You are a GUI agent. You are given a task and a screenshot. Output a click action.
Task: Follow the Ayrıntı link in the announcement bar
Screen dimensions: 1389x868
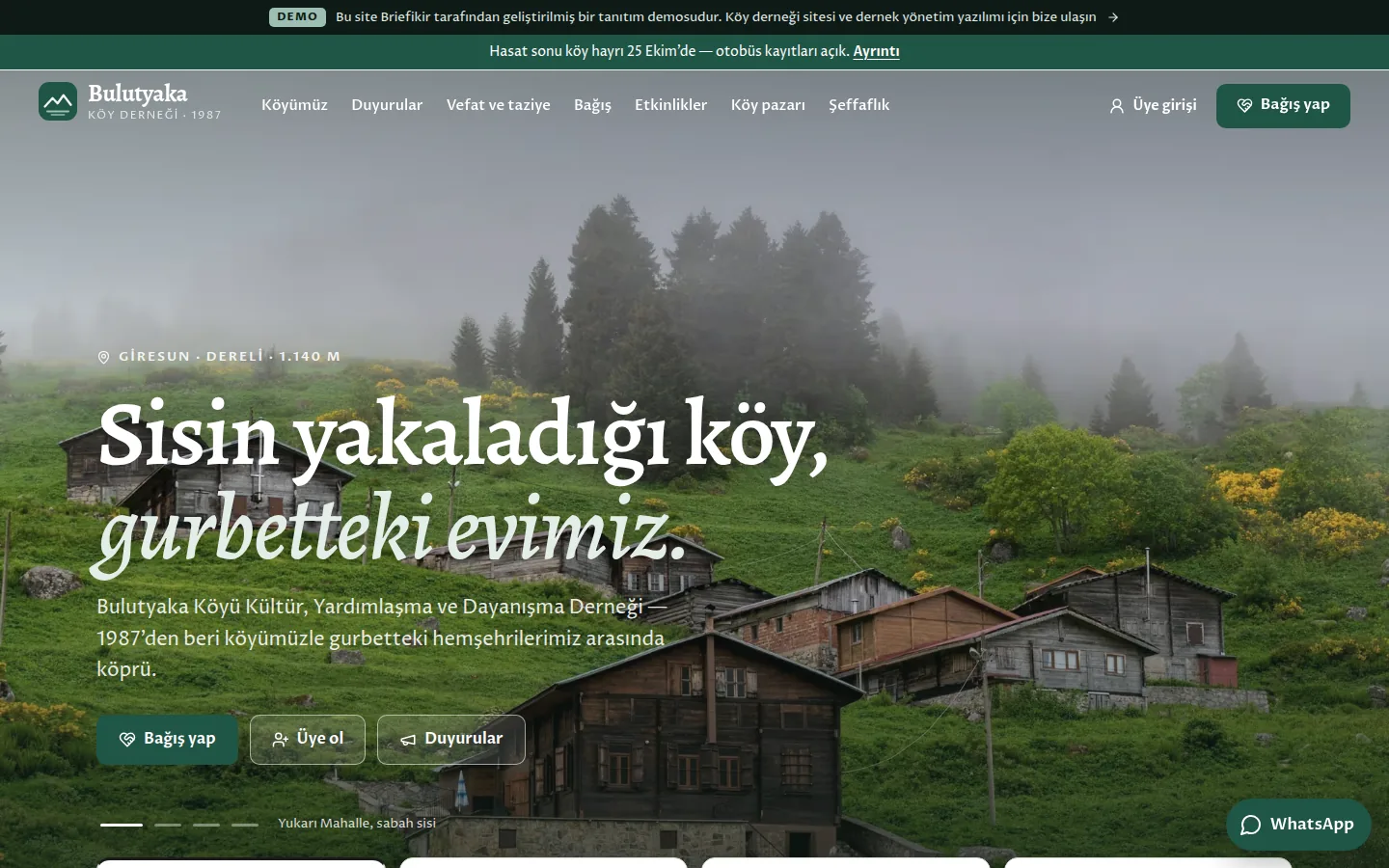coord(876,51)
